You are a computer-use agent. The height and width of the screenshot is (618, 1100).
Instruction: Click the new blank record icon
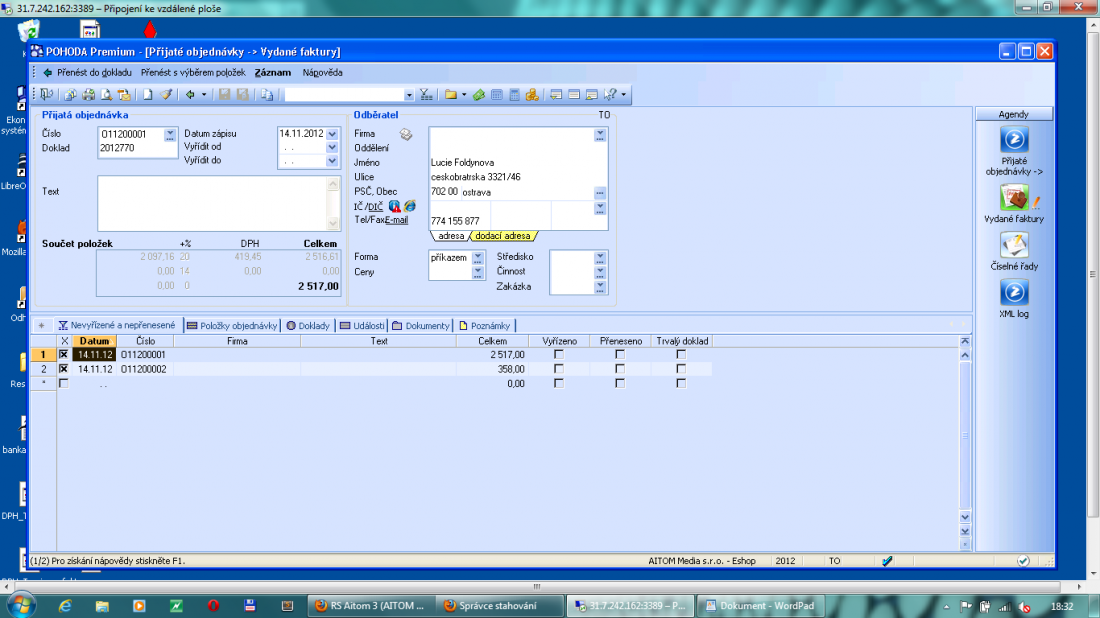pos(147,95)
